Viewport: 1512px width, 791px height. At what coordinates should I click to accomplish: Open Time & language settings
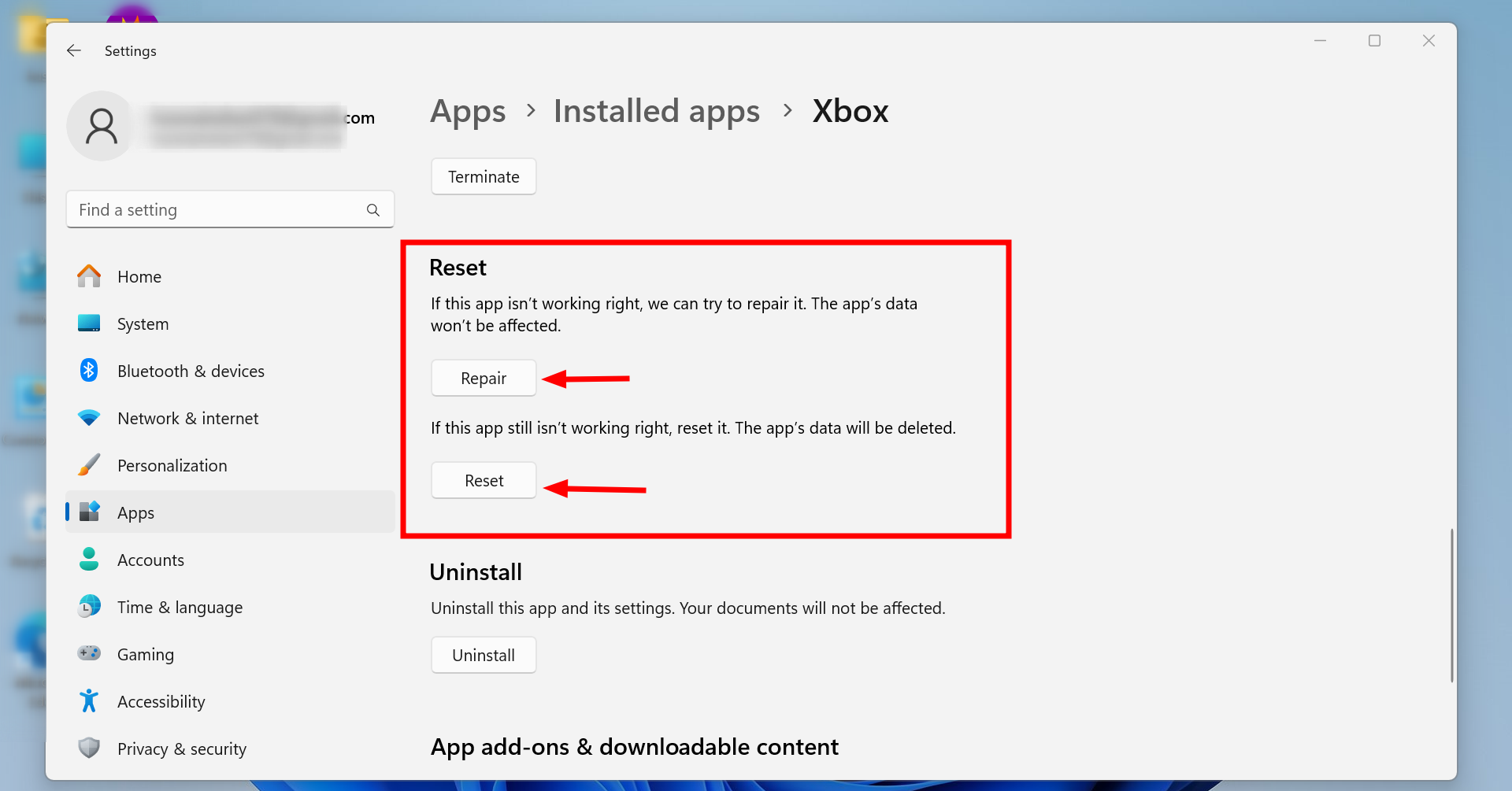pyautogui.click(x=230, y=607)
